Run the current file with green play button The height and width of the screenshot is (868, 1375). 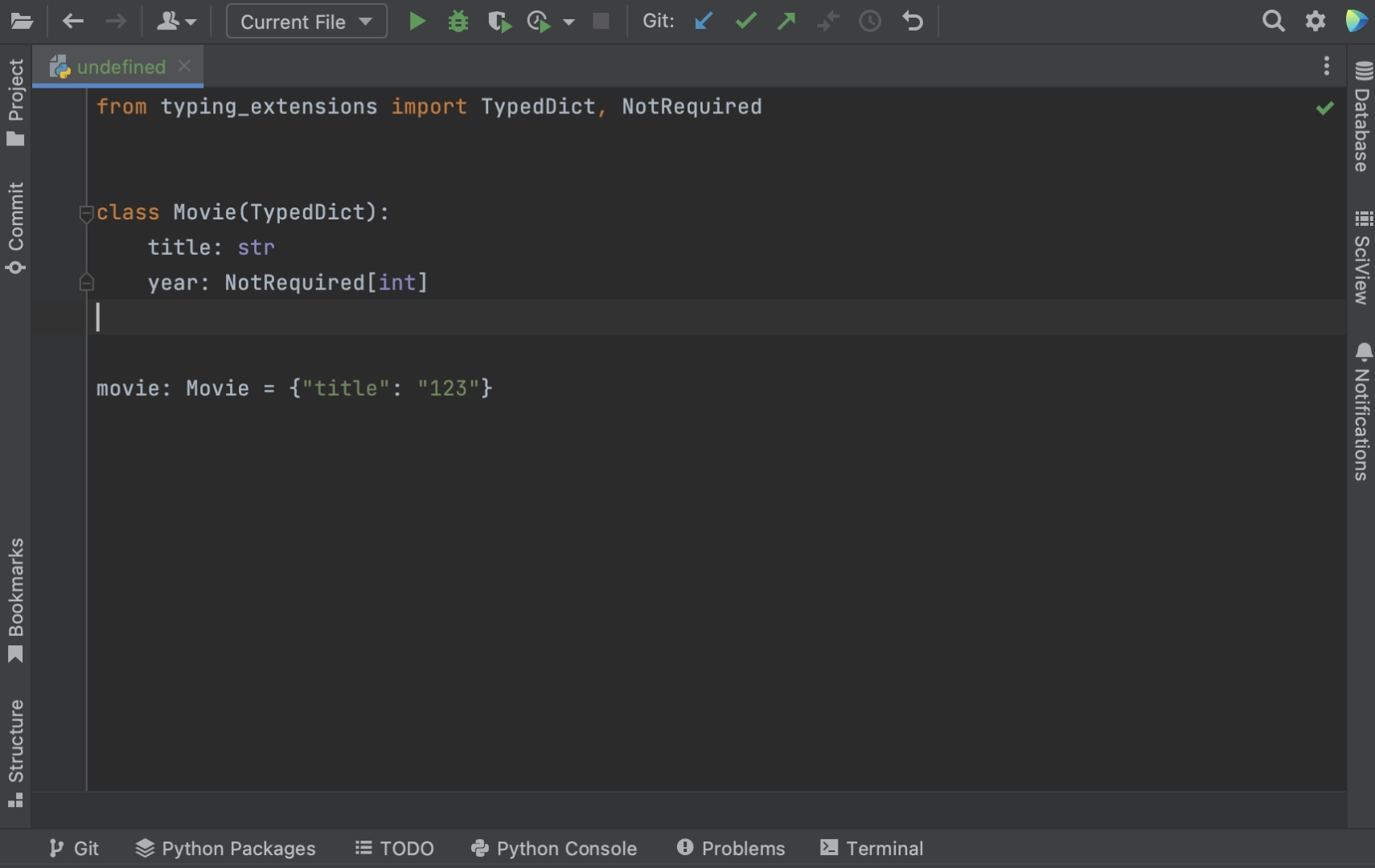(x=417, y=21)
